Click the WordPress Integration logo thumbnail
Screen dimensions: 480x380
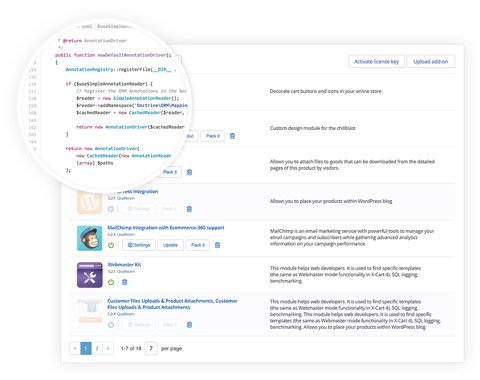click(x=90, y=202)
